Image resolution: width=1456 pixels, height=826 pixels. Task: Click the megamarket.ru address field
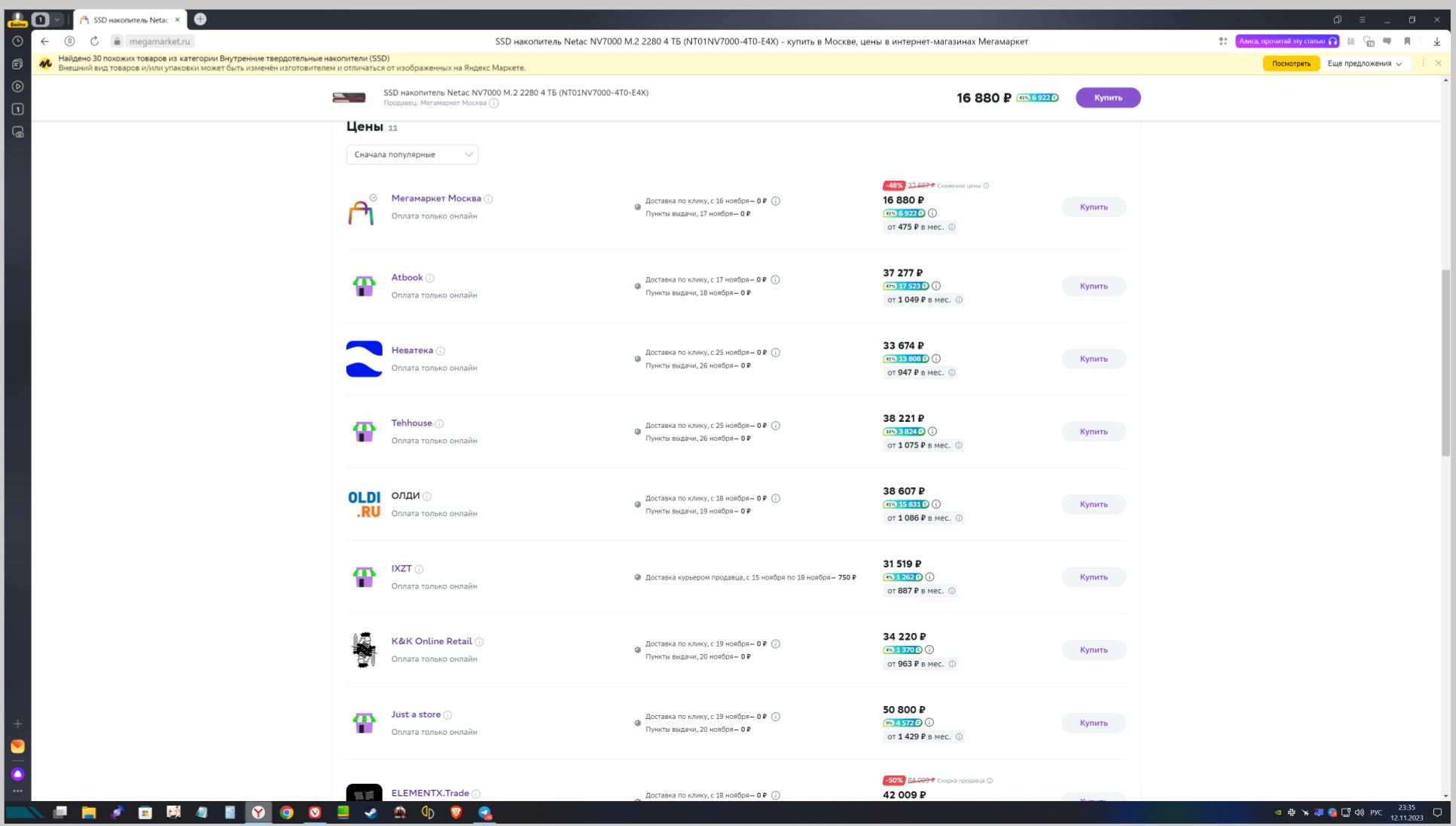pyautogui.click(x=160, y=41)
